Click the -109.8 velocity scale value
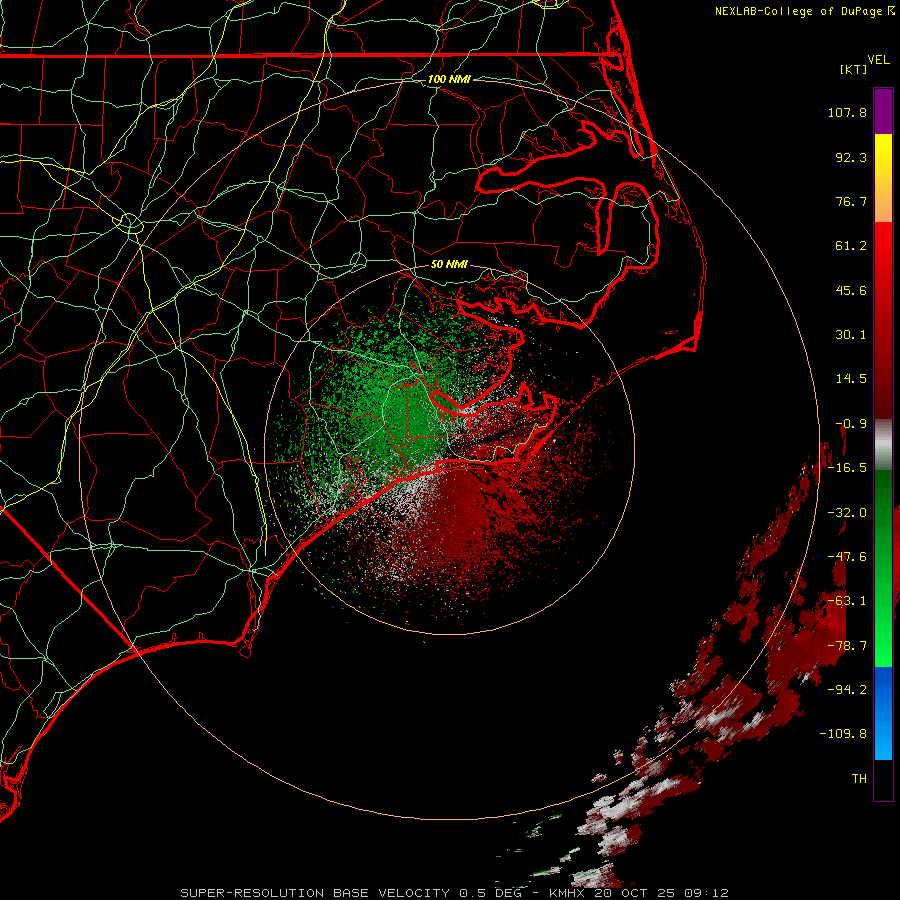The height and width of the screenshot is (900, 900). point(843,734)
